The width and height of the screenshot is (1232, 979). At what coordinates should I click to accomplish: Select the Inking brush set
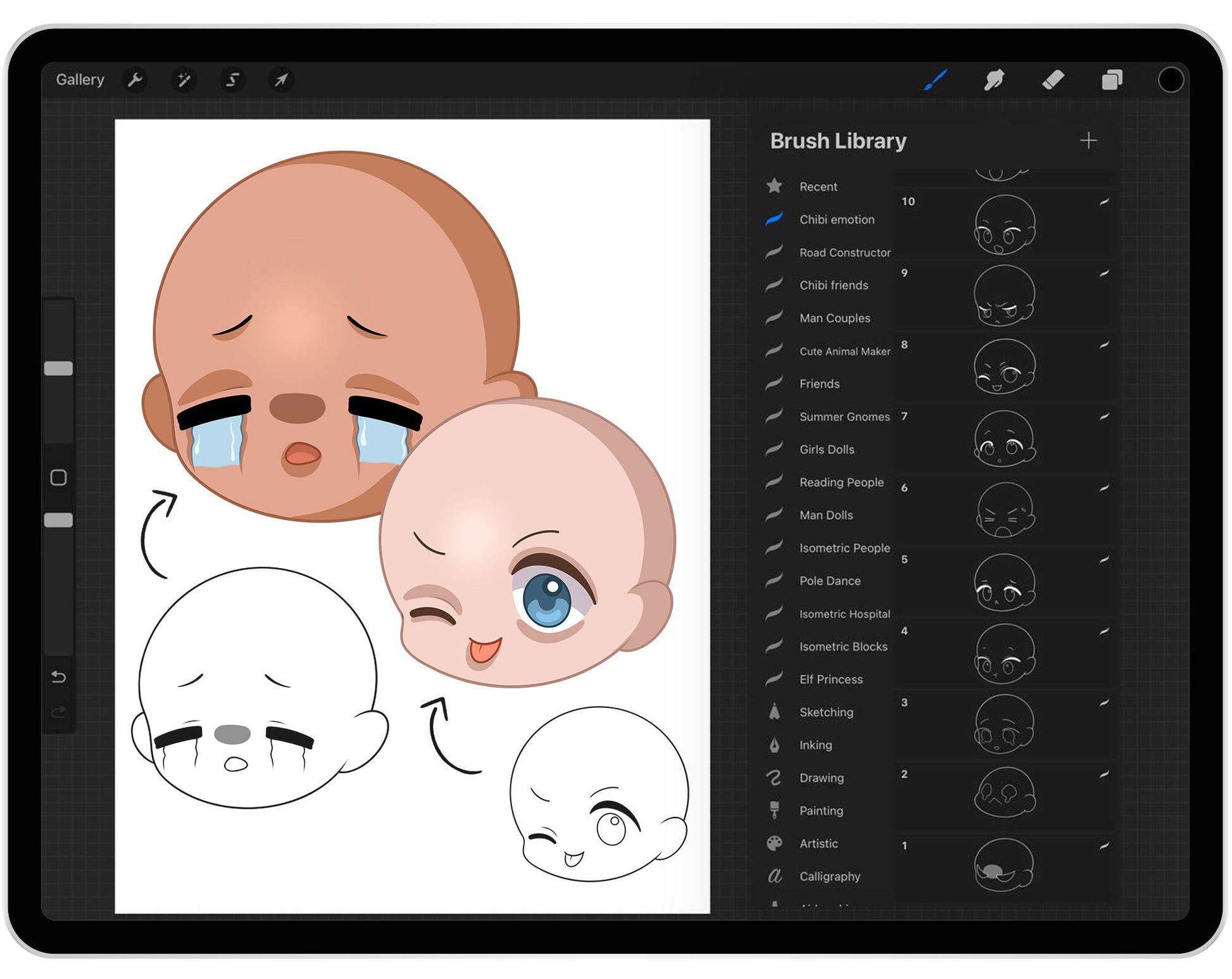[815, 745]
